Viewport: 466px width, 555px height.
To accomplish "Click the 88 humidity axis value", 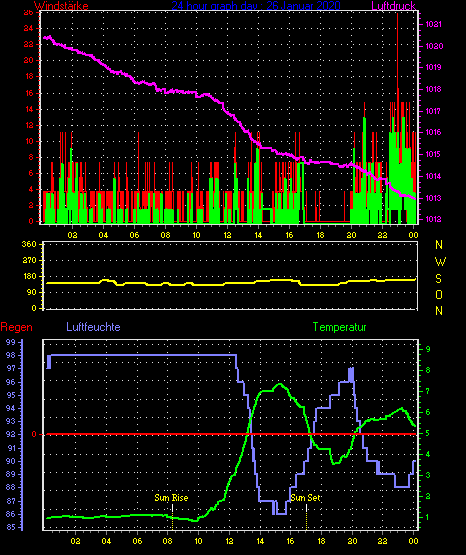I will point(11,488).
